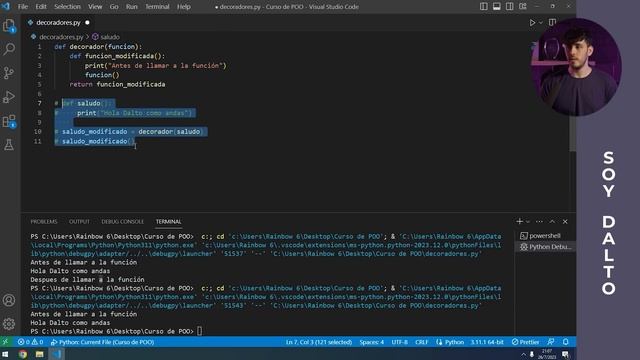This screenshot has width=640, height=360.
Task: Click VS Code taskbar icon
Action: [57, 354]
